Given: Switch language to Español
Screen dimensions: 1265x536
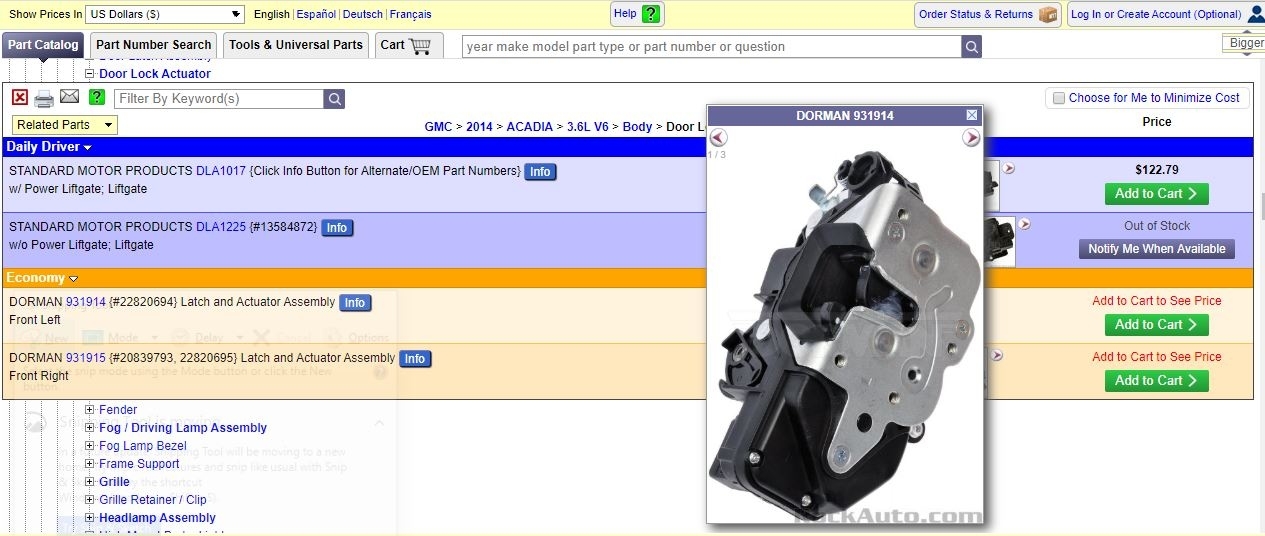Looking at the screenshot, I should coord(316,14).
